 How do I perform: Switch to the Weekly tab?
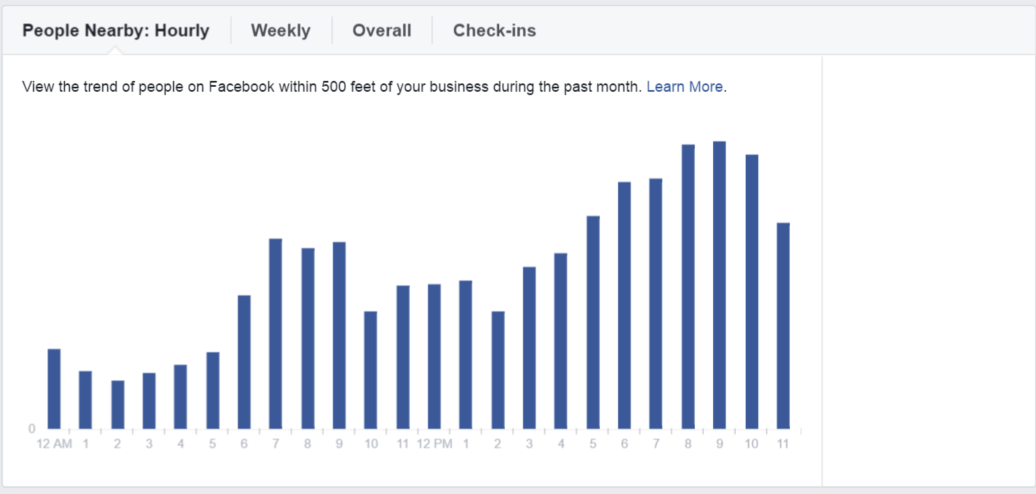280,30
